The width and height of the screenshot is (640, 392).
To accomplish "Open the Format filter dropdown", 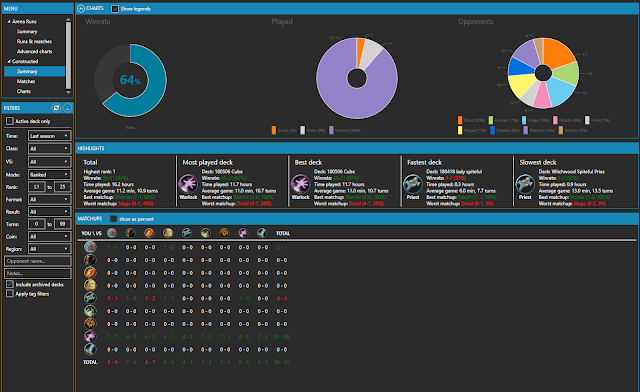I will coord(49,199).
